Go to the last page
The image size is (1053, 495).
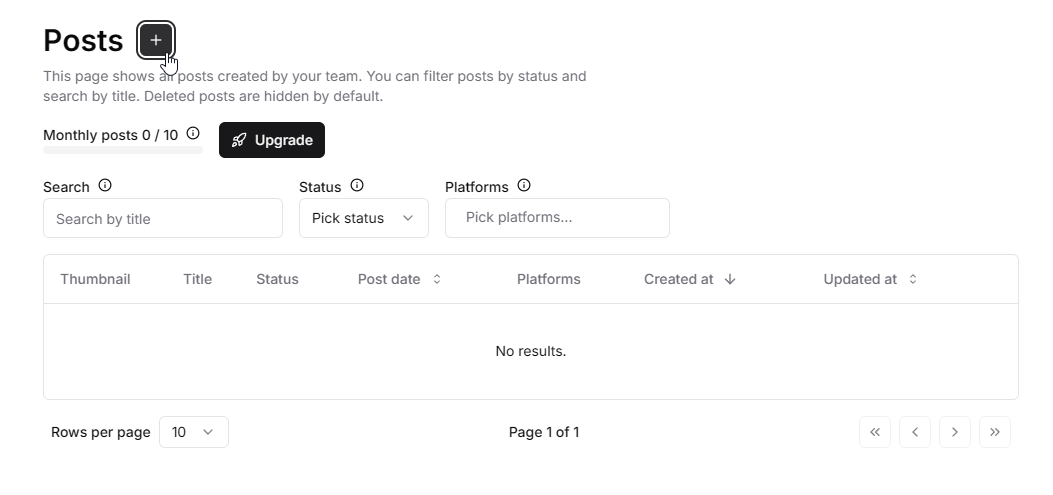pyautogui.click(x=995, y=433)
